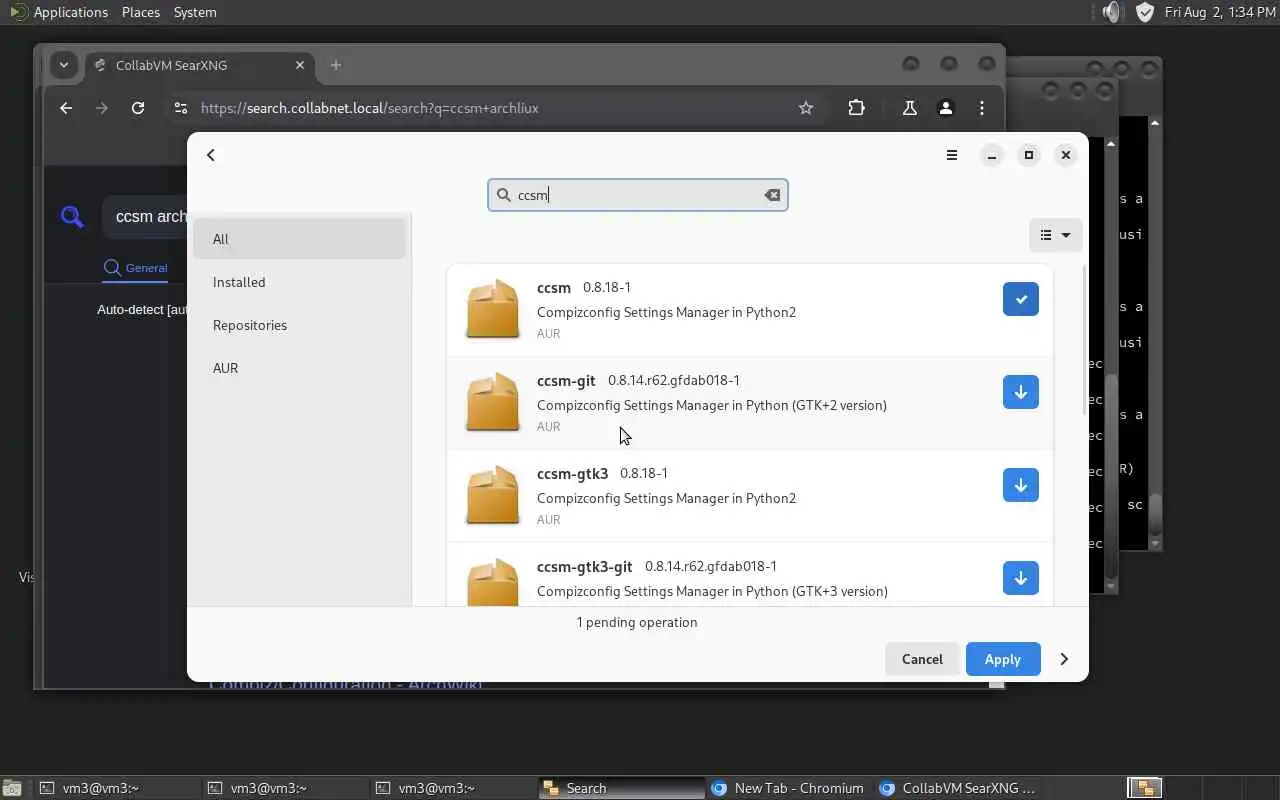1280x800 pixels.
Task: Focus the package search field
Action: click(638, 195)
